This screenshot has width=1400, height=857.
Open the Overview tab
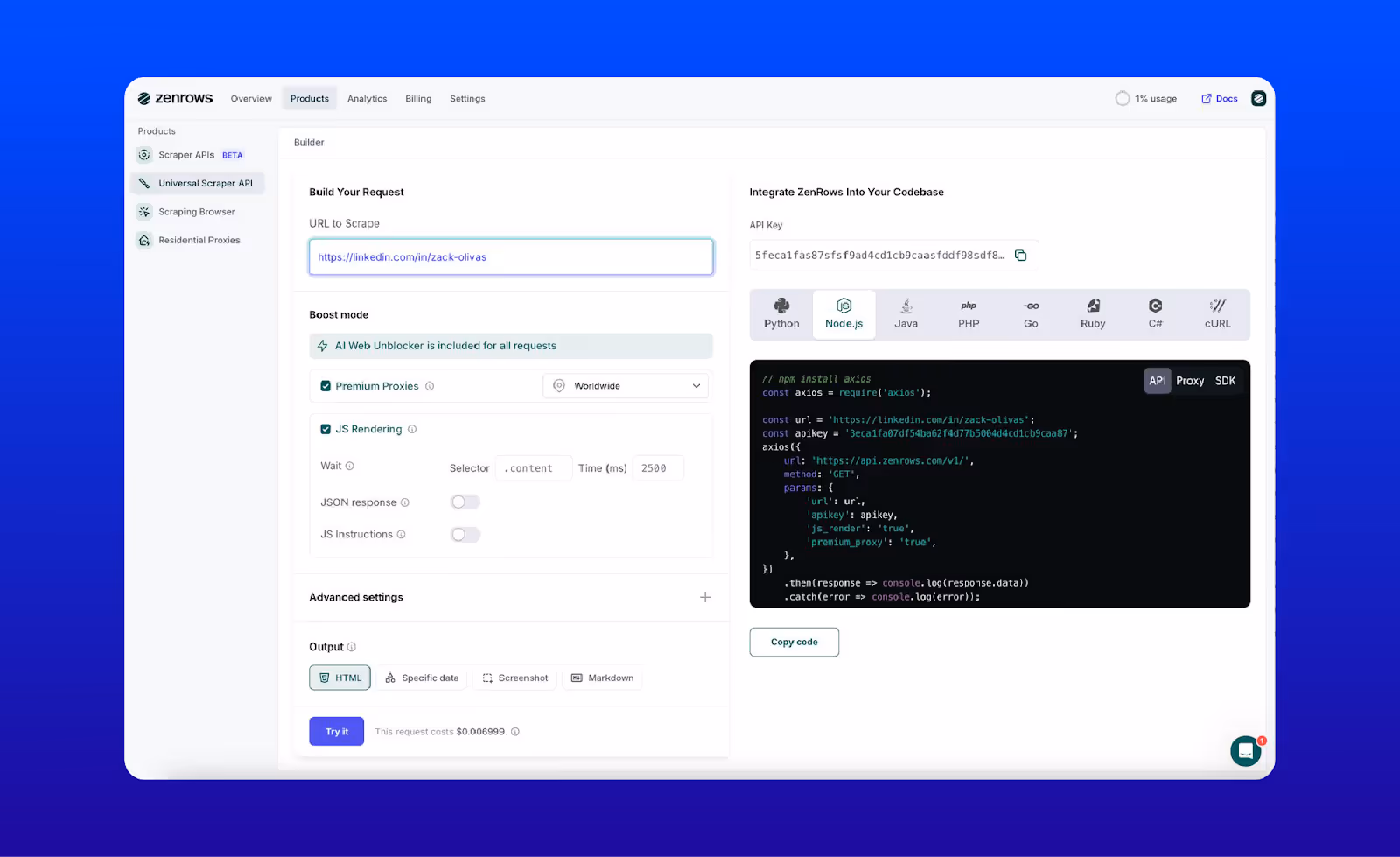pos(251,99)
